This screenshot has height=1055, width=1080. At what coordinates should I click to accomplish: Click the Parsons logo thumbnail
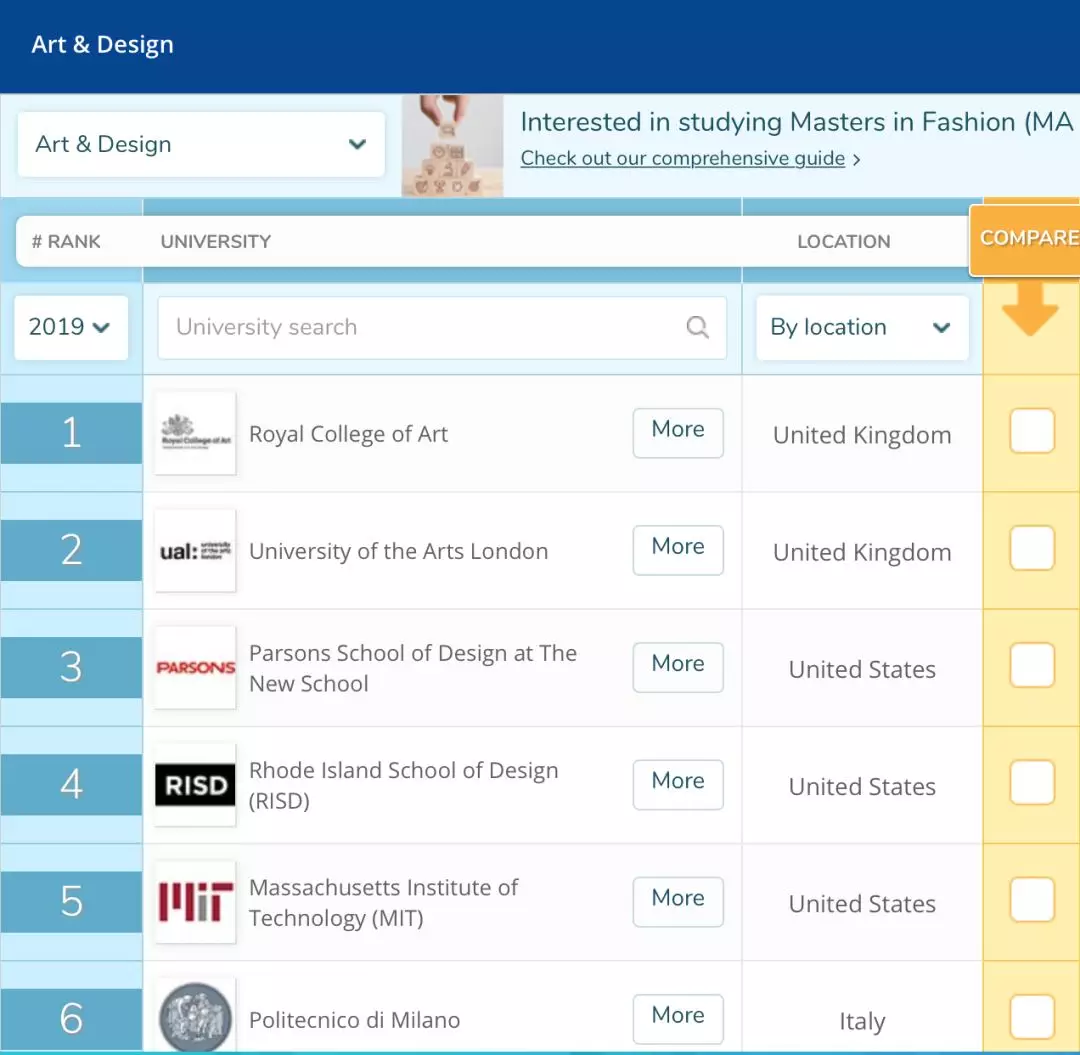(196, 667)
